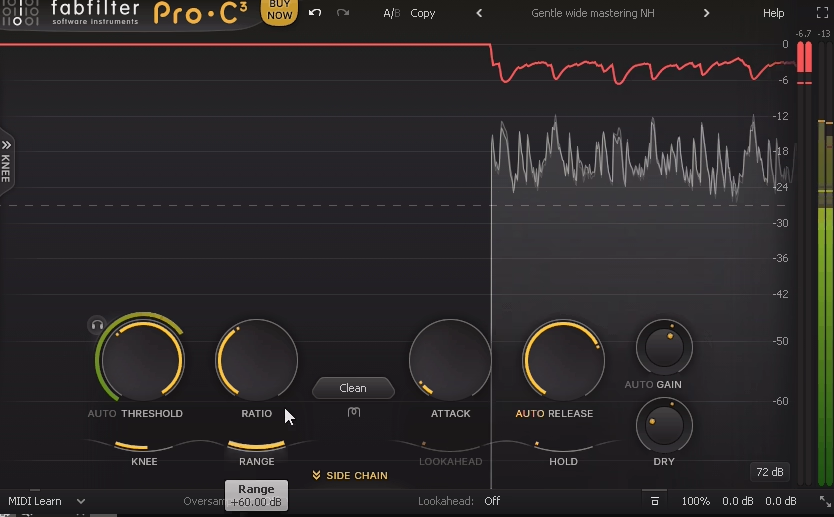
Task: Enable AUTO threshold mode
Action: [x=102, y=413]
